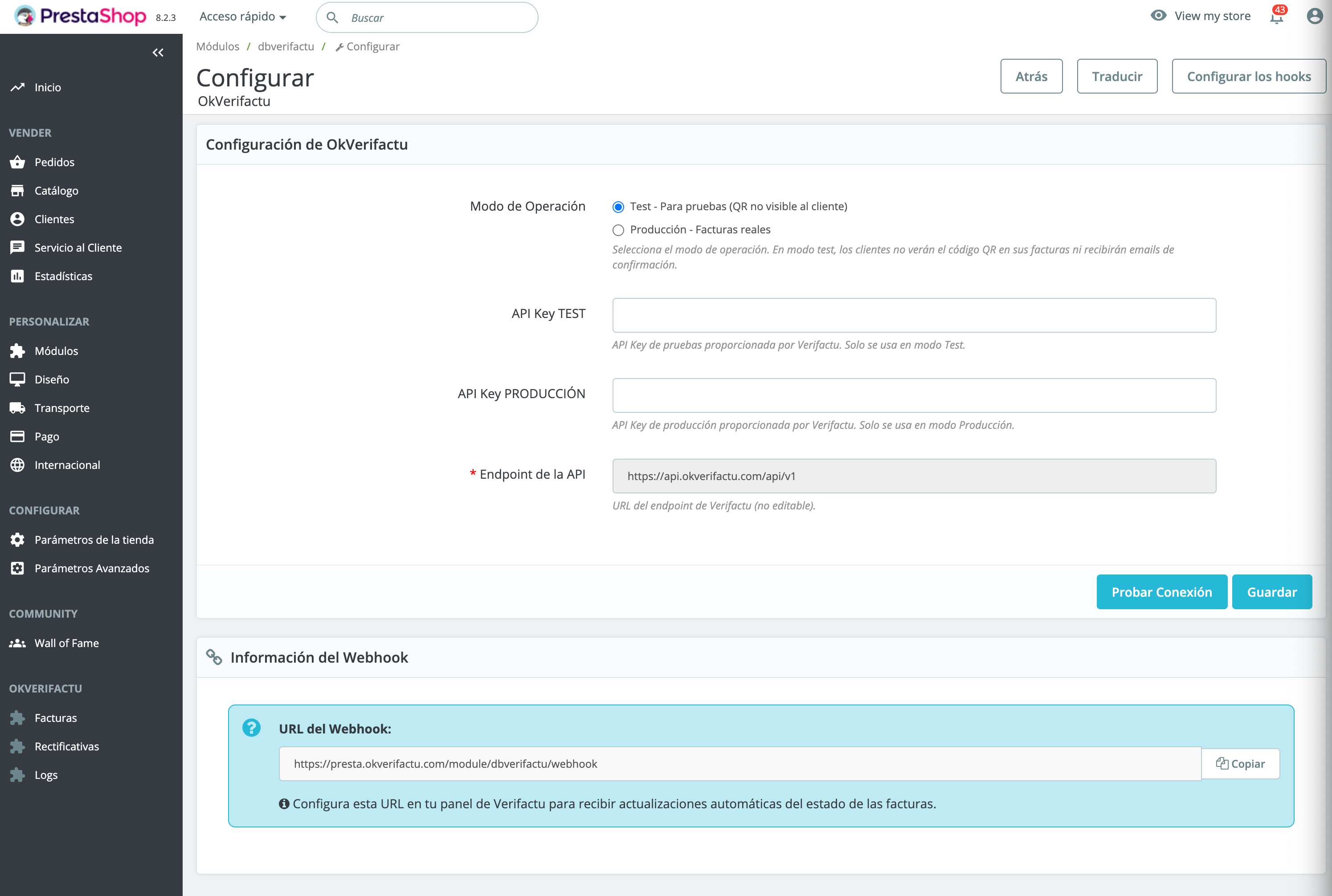Screen dimensions: 1332x896
Task: Select Test mode radio button
Action: [618, 207]
